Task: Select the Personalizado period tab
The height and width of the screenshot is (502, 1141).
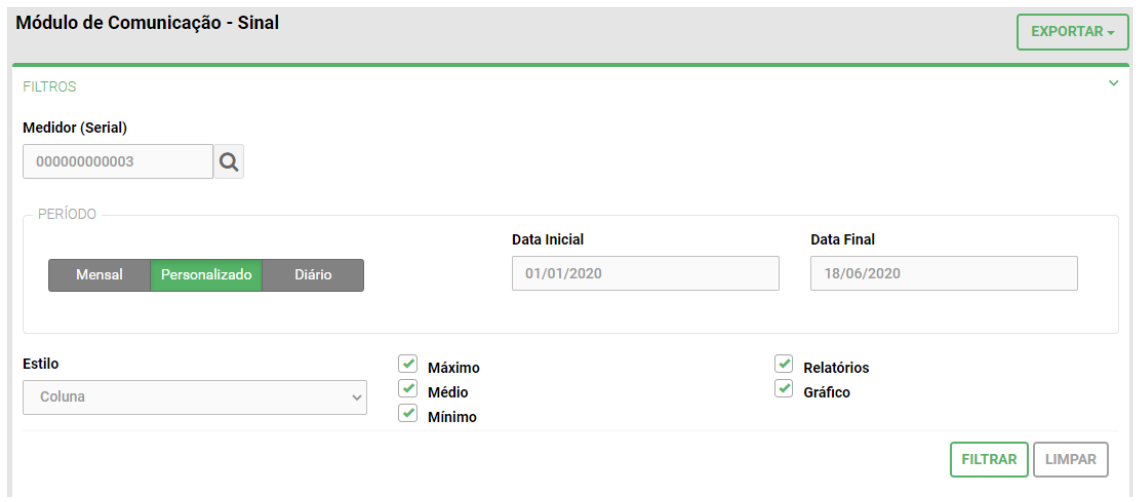Action: [206, 276]
